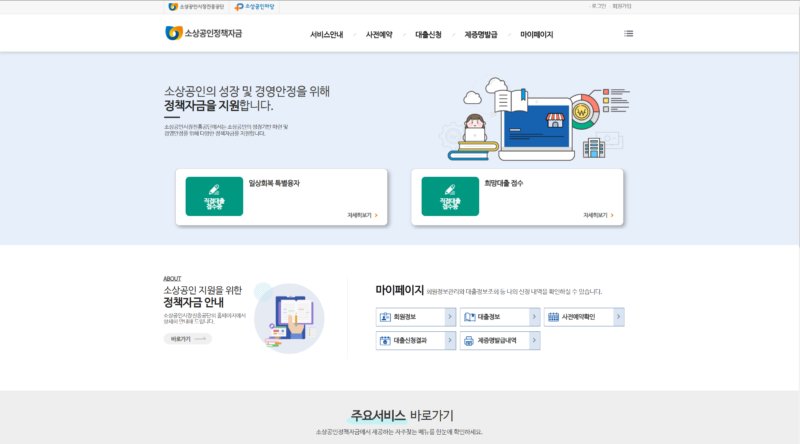
Task: Open the 대출신청 menu
Action: coord(428,35)
